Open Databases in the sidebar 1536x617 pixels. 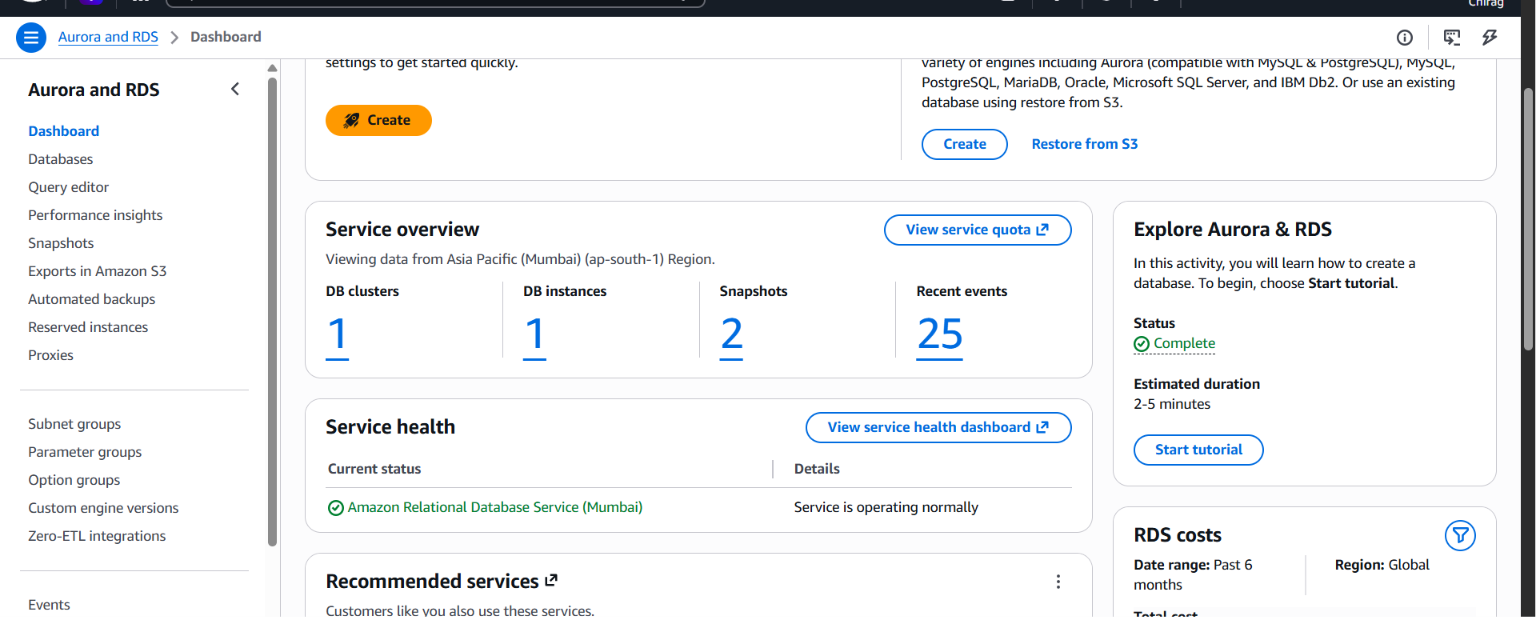pyautogui.click(x=60, y=159)
